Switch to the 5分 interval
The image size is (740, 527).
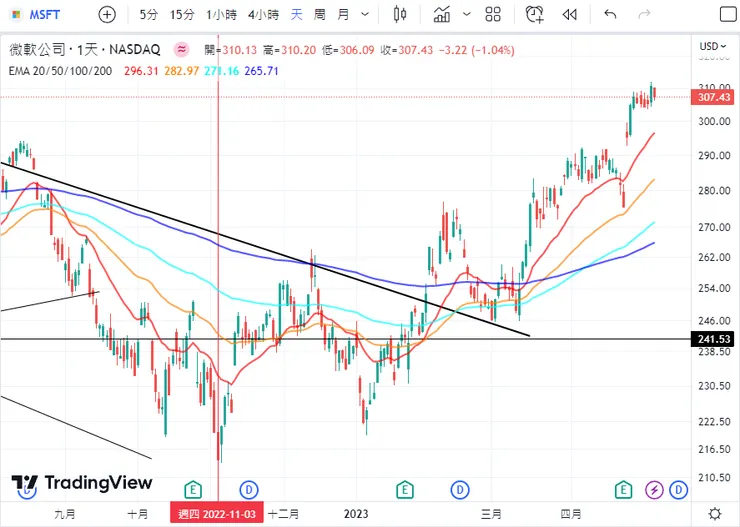pyautogui.click(x=149, y=15)
